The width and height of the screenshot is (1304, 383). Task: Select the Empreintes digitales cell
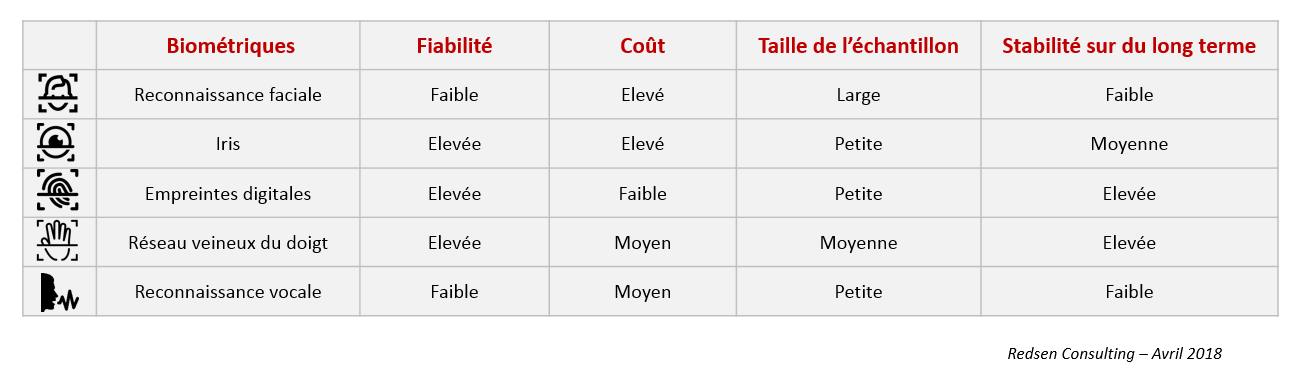tap(228, 193)
